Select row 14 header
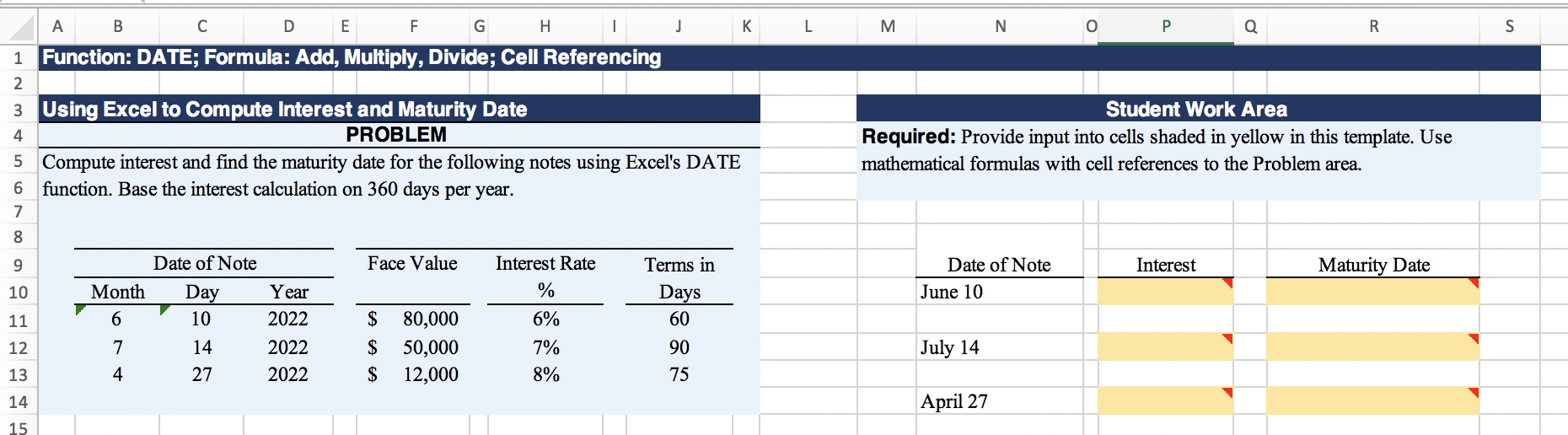This screenshot has height=435, width=1568. 18,401
